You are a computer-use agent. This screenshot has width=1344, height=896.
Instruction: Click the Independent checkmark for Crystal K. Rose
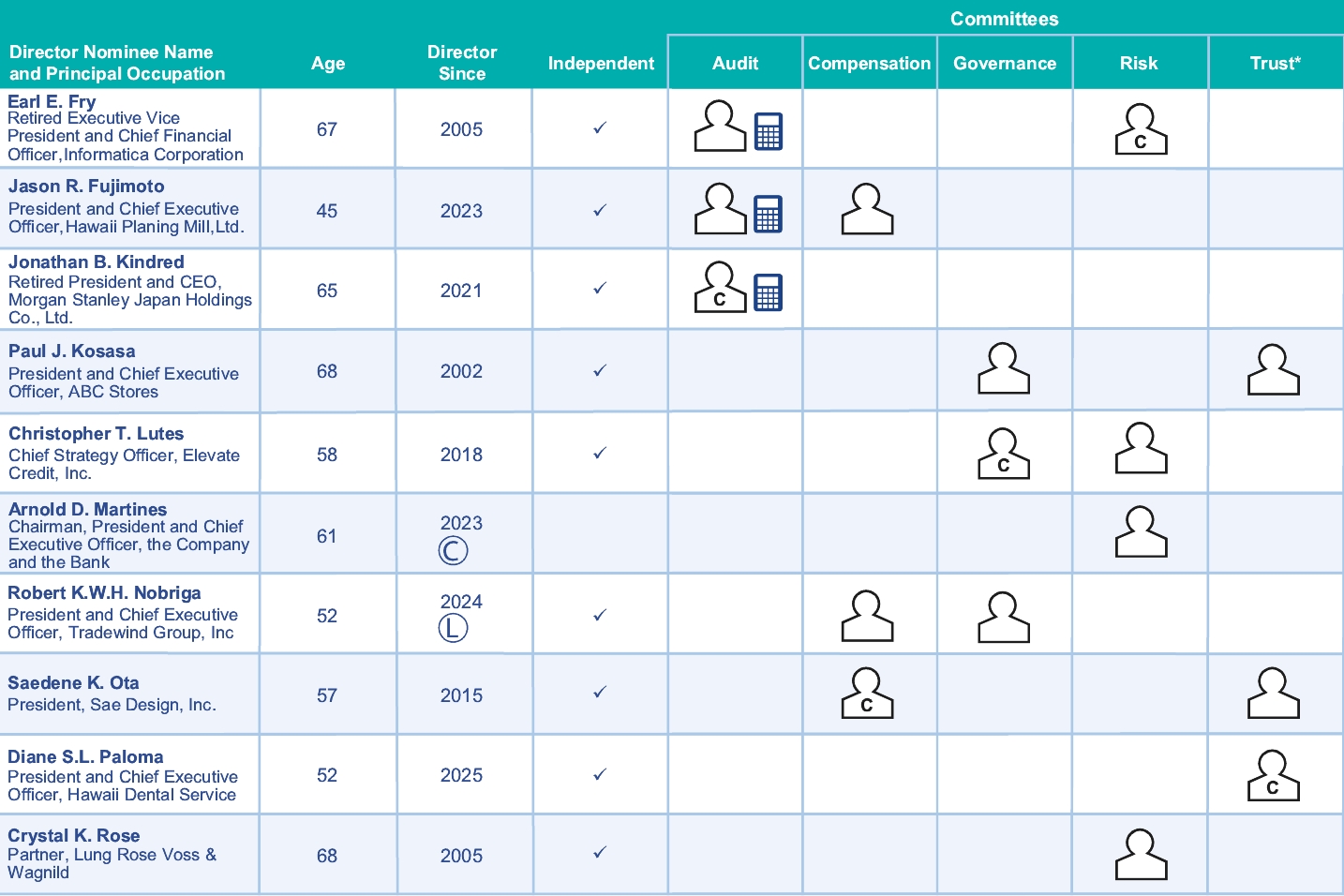(x=600, y=853)
